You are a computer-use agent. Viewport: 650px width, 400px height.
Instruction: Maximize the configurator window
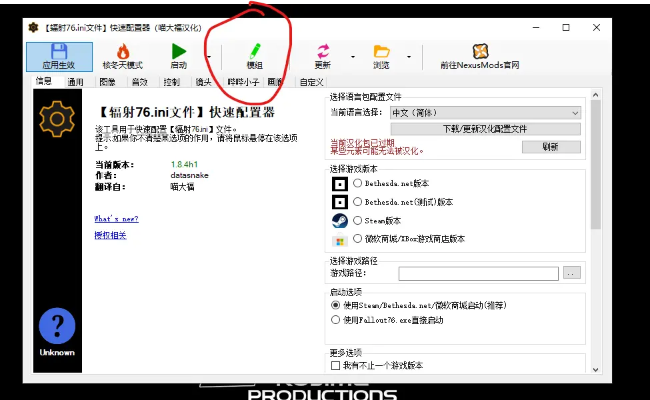pos(566,27)
